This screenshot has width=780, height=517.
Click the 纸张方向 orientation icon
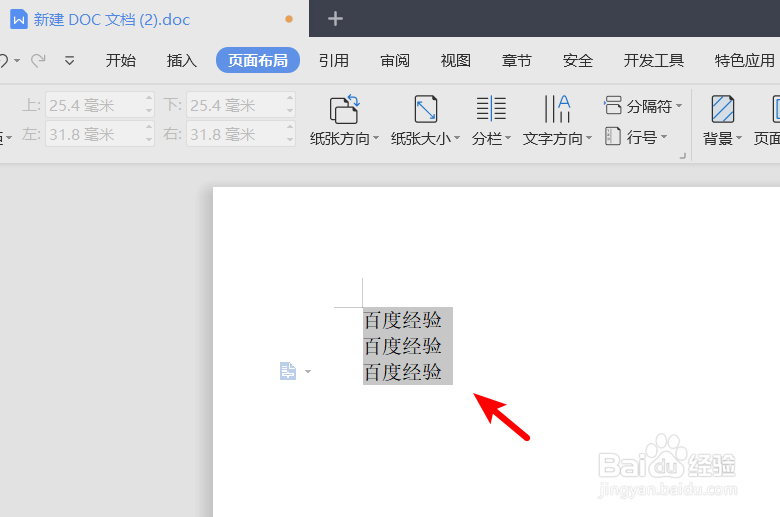[344, 109]
